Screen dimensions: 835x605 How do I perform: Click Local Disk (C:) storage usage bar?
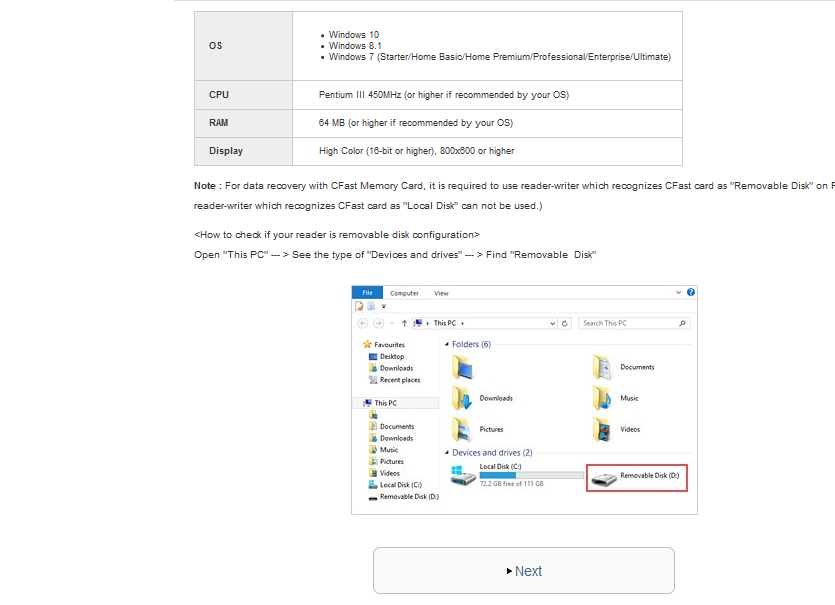pyautogui.click(x=531, y=475)
